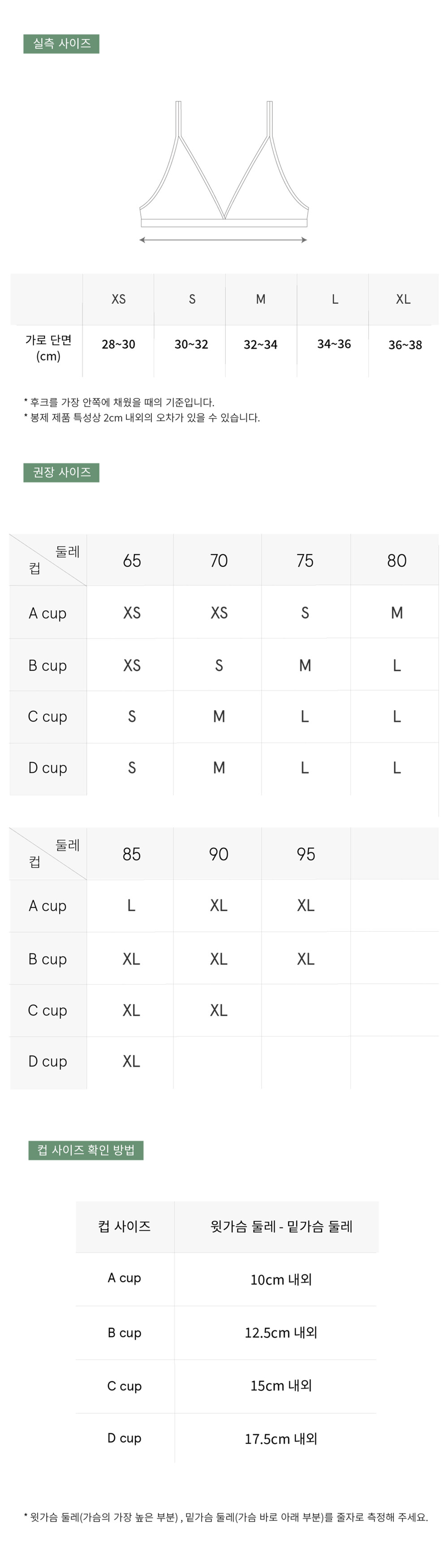Viewport: 448px width, 1568px height.
Task: Click the 90 band size column header
Action: click(x=218, y=854)
